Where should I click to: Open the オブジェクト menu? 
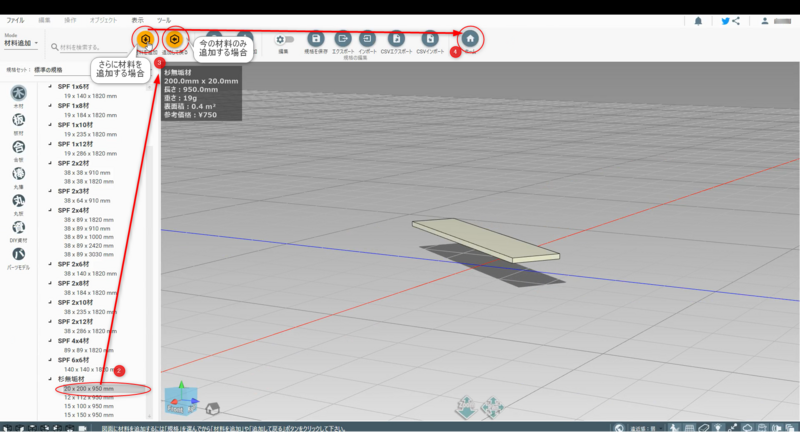tap(103, 20)
